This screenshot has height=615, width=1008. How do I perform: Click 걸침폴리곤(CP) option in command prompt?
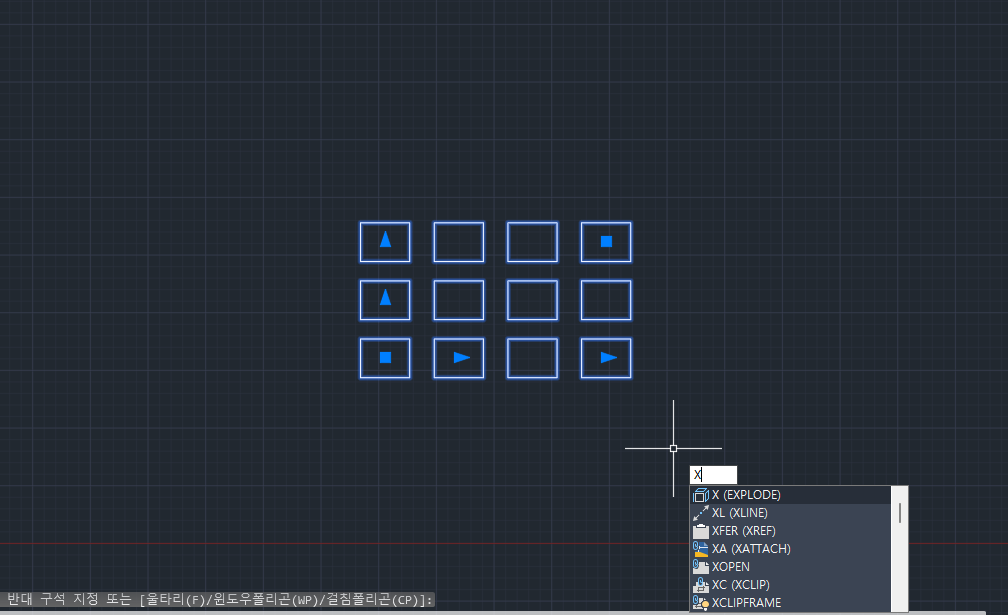pos(373,600)
